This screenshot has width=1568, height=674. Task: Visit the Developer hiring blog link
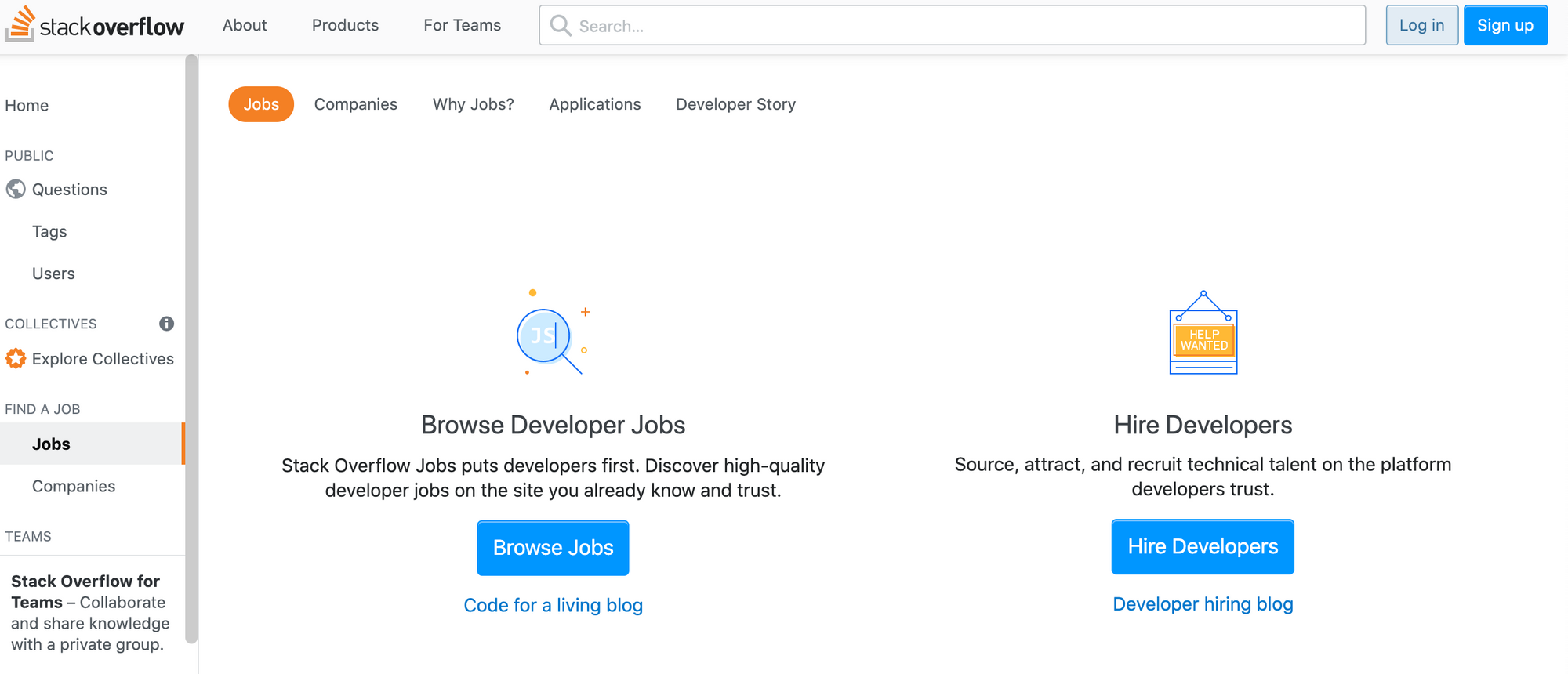click(x=1203, y=604)
